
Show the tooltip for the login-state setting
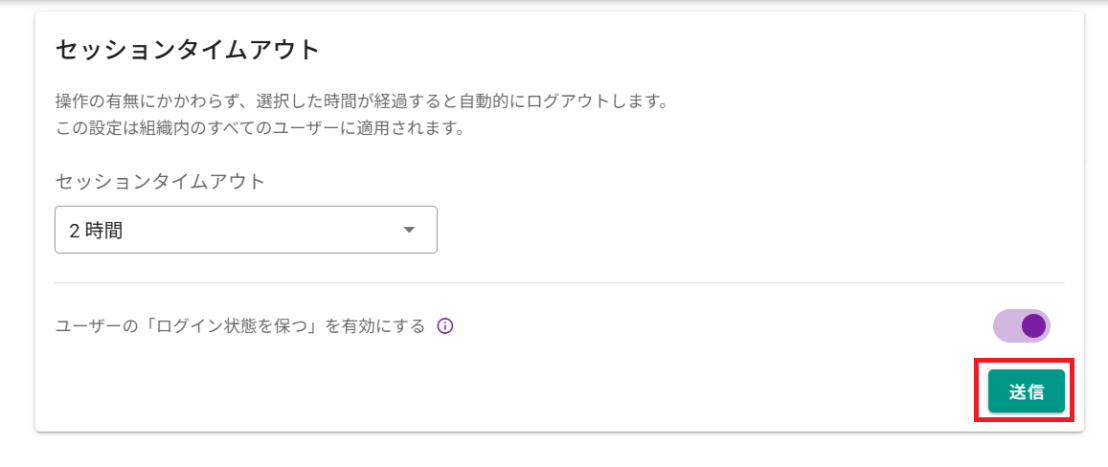click(446, 326)
